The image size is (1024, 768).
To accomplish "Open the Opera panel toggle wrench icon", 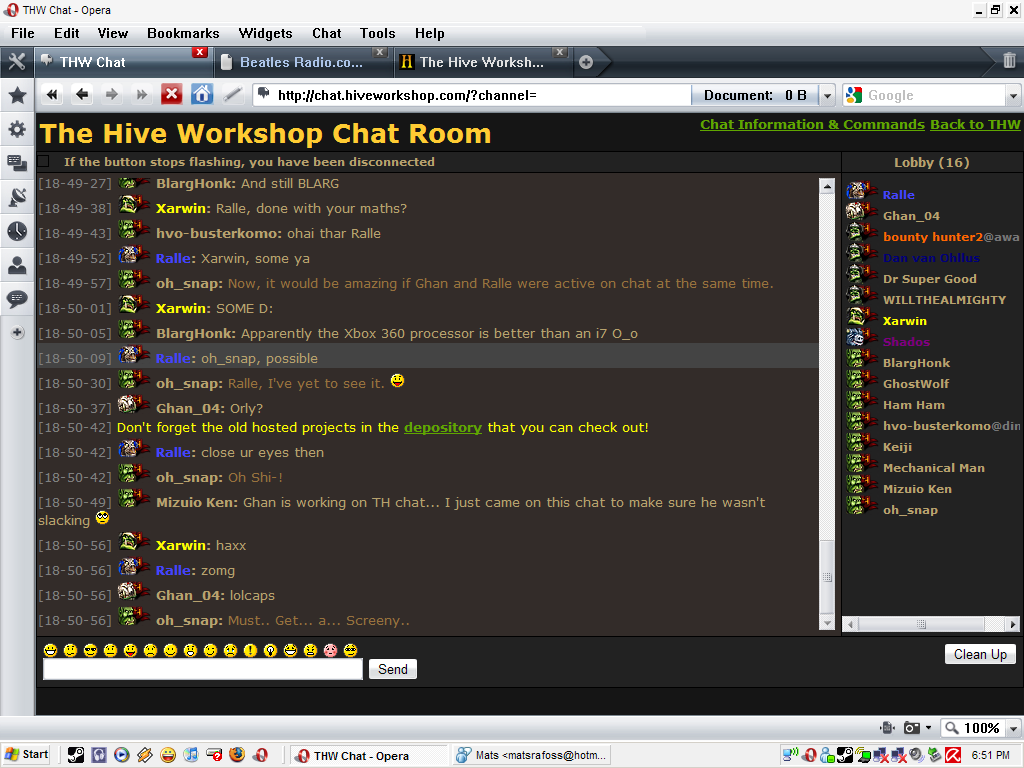I will click(17, 62).
